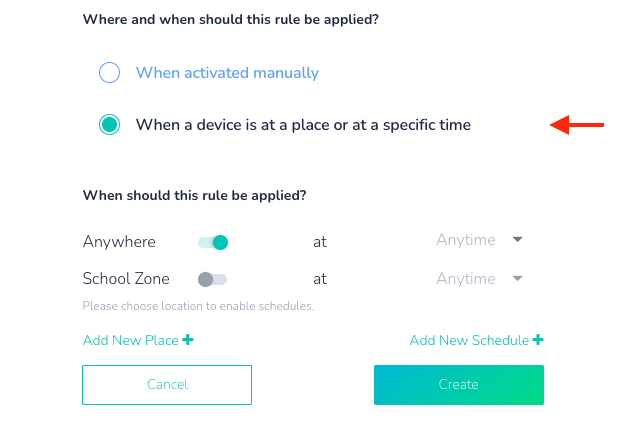638x432 pixels.
Task: Expand the dropdown arrow in the School Zone row
Action: coord(518,279)
